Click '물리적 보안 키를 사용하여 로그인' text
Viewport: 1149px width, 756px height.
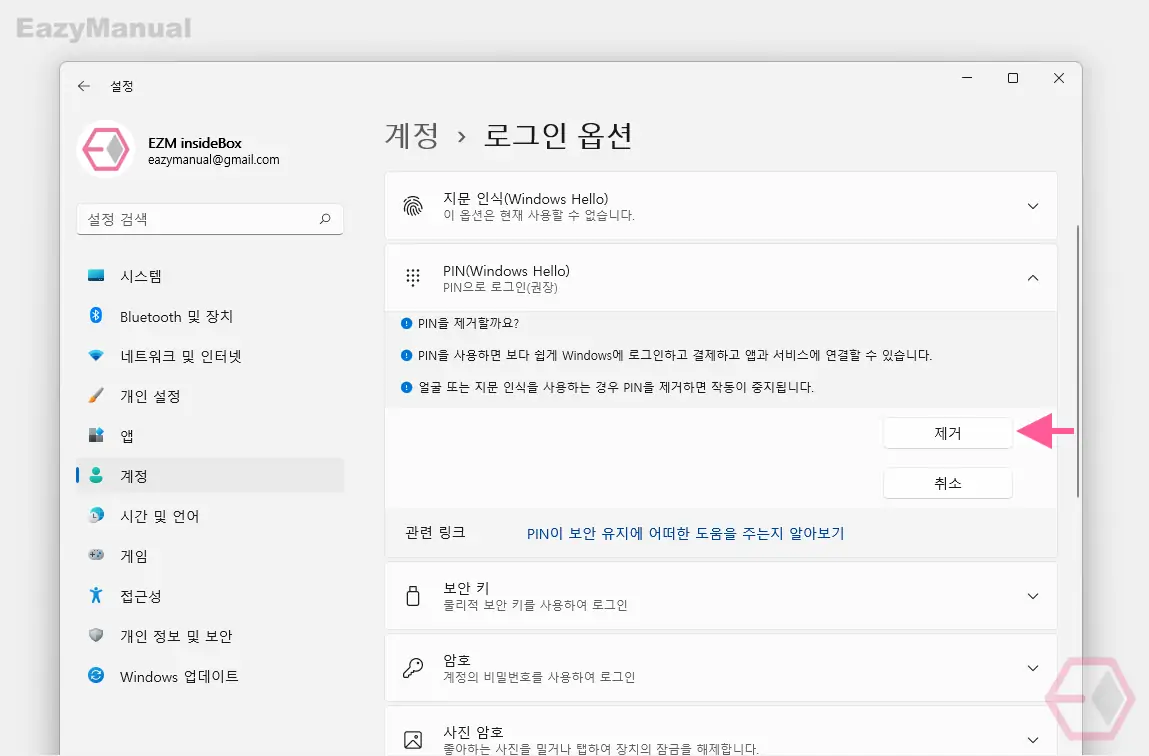coord(535,605)
